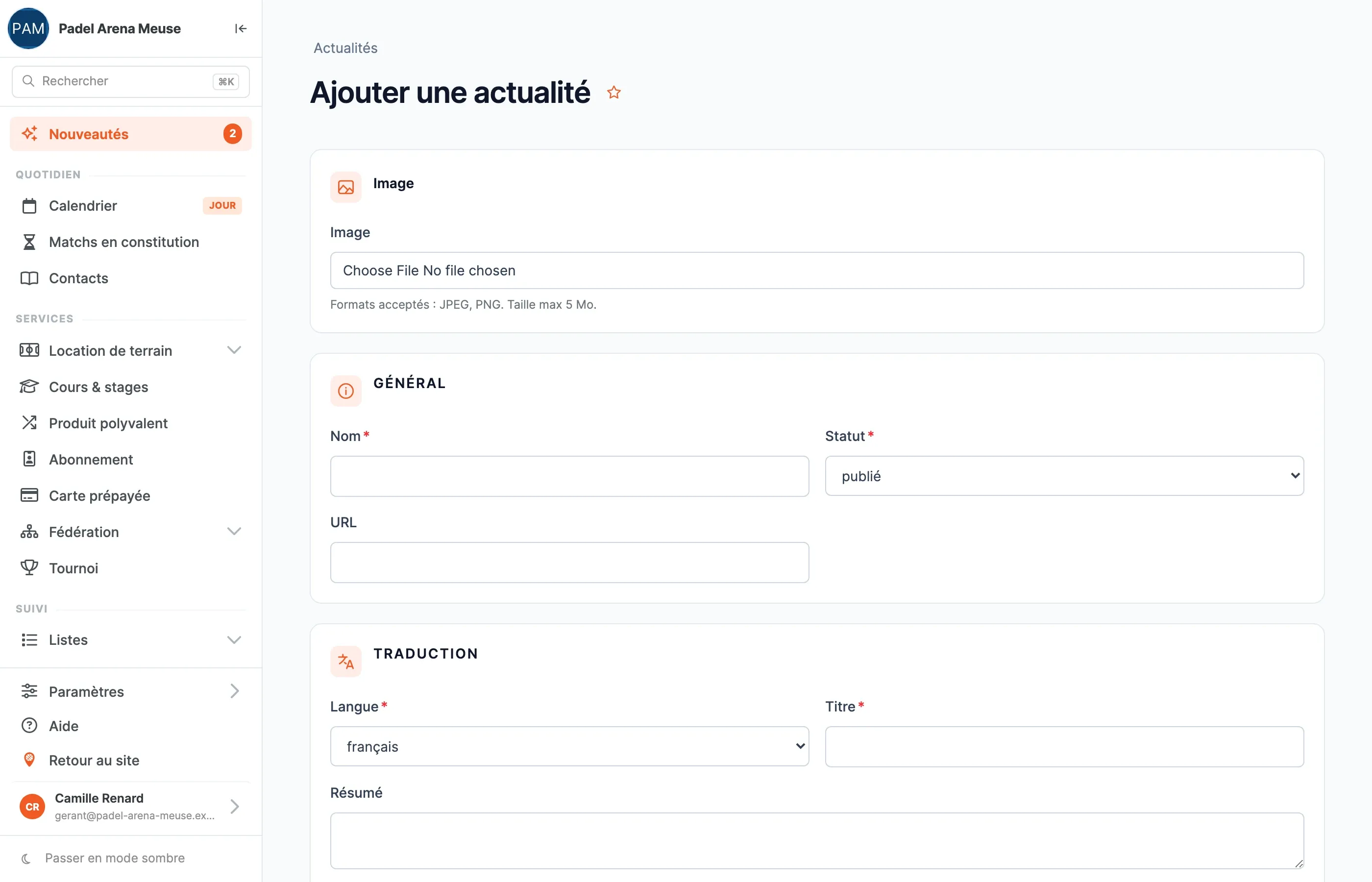Go to Matchs en constitution
The image size is (1372, 882).
[130, 242]
